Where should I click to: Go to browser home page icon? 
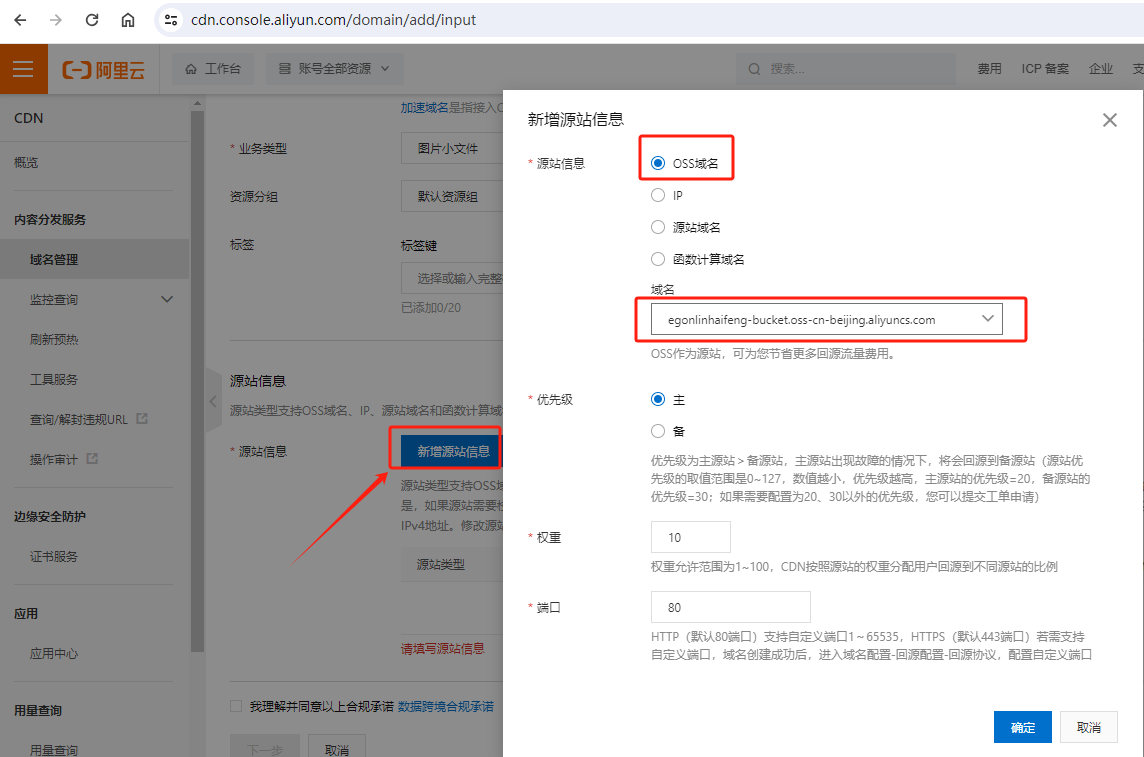click(x=128, y=20)
